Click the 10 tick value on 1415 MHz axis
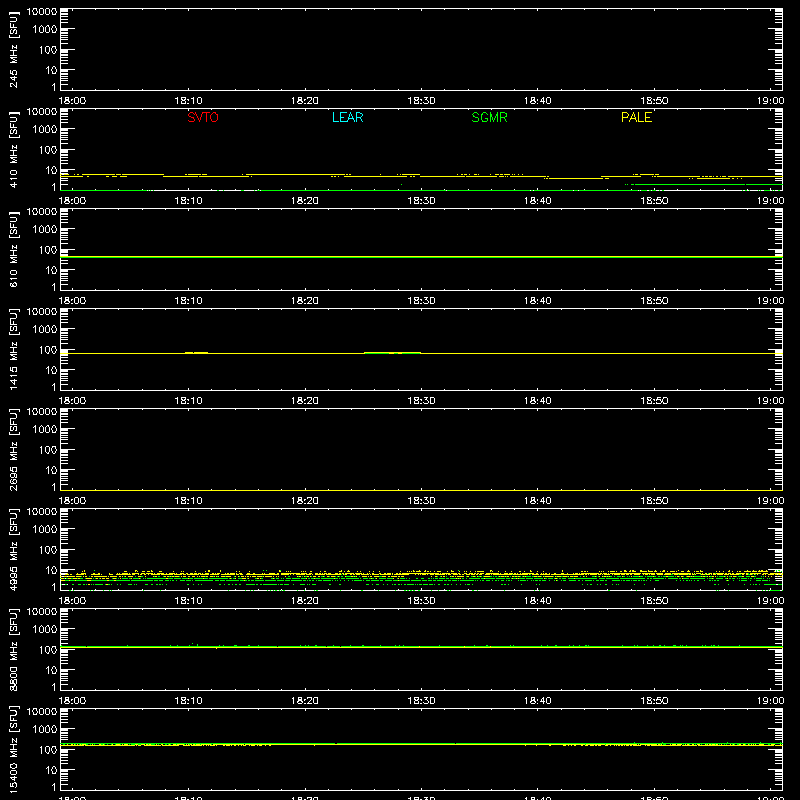Screen dimensions: 800x800 tap(51, 370)
